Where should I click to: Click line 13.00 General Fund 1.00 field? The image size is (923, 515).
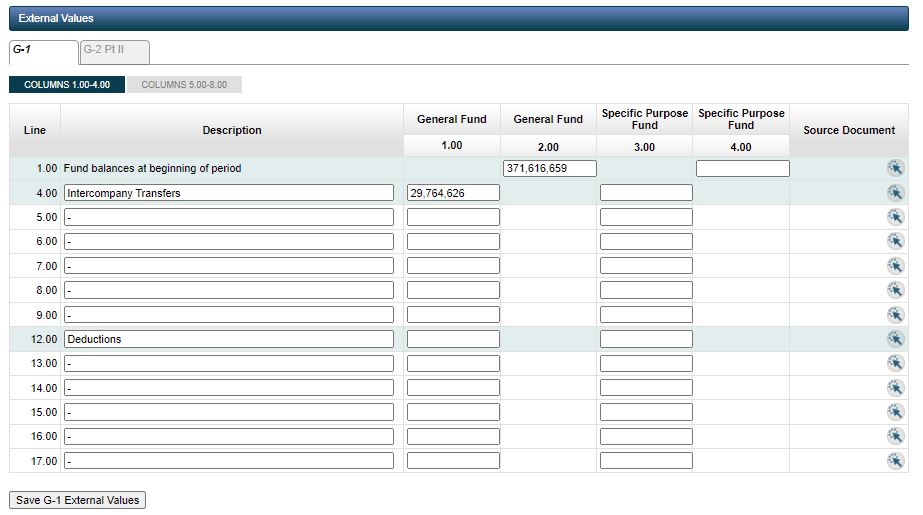click(x=453, y=363)
